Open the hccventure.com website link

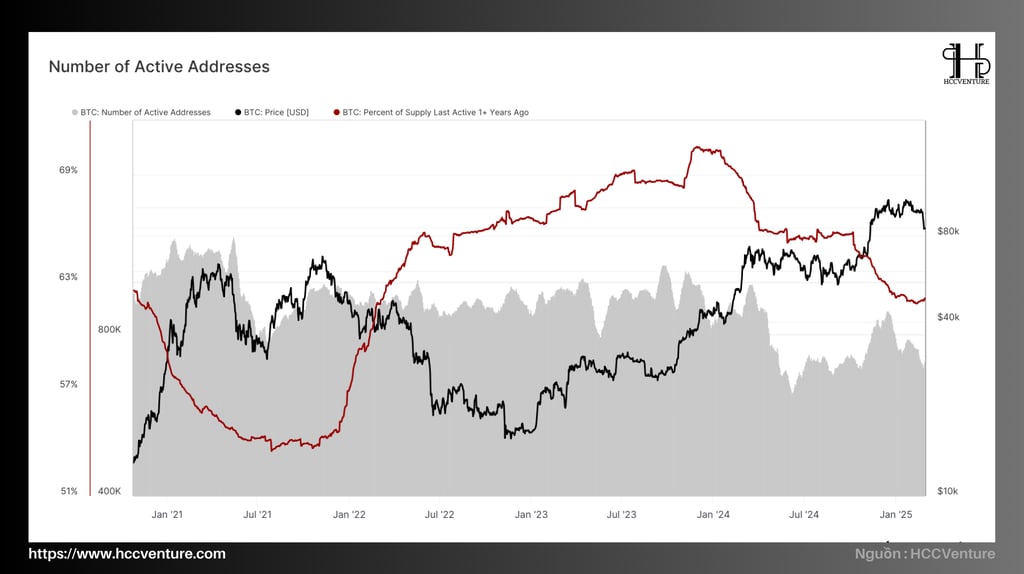pos(127,554)
